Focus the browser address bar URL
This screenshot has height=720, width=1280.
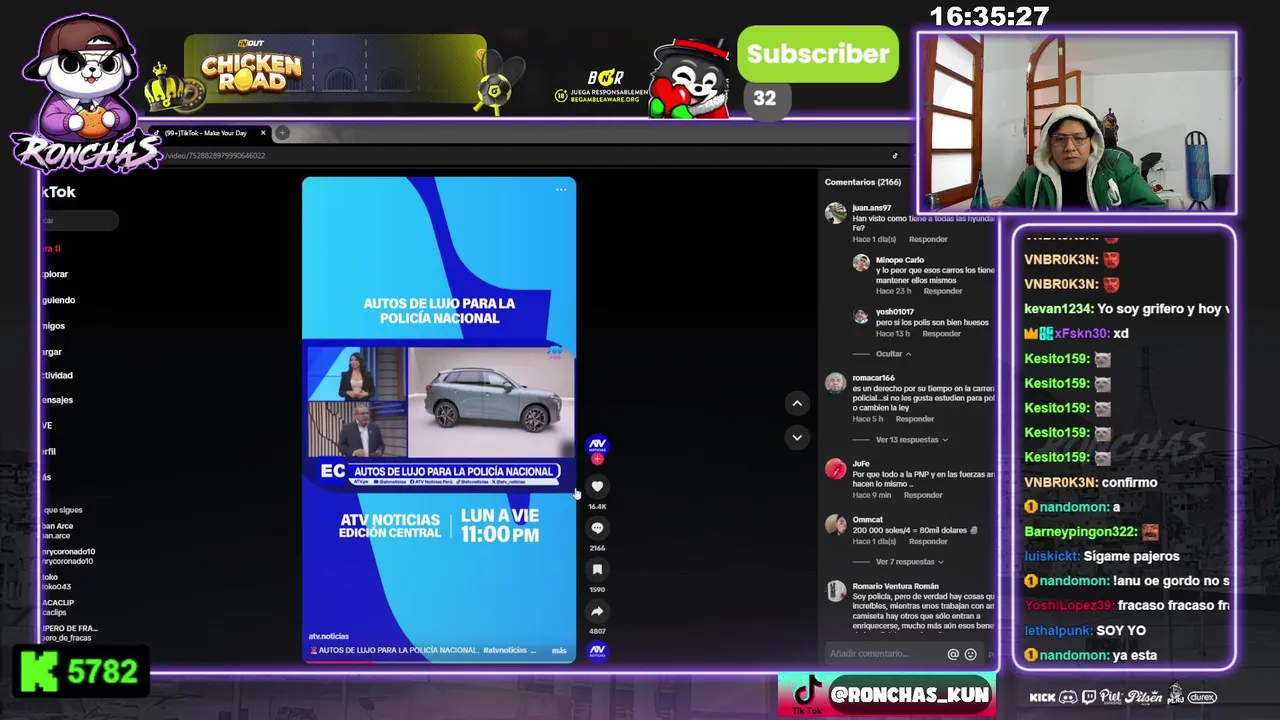[215, 155]
